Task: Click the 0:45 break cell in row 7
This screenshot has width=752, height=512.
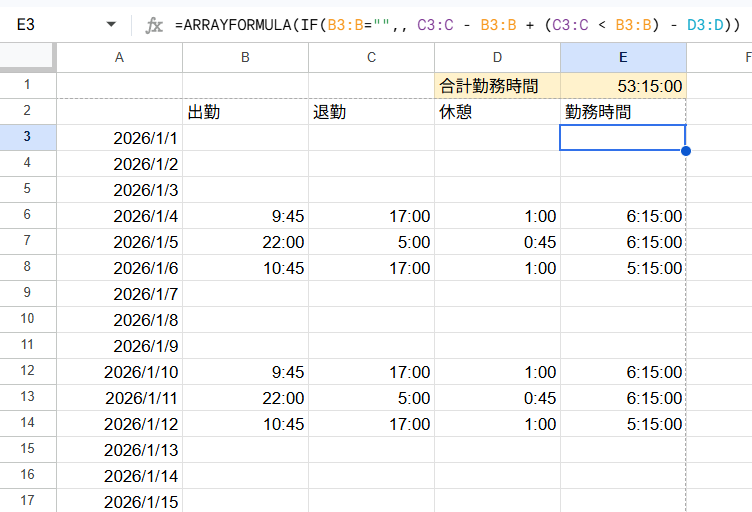Action: 497,242
